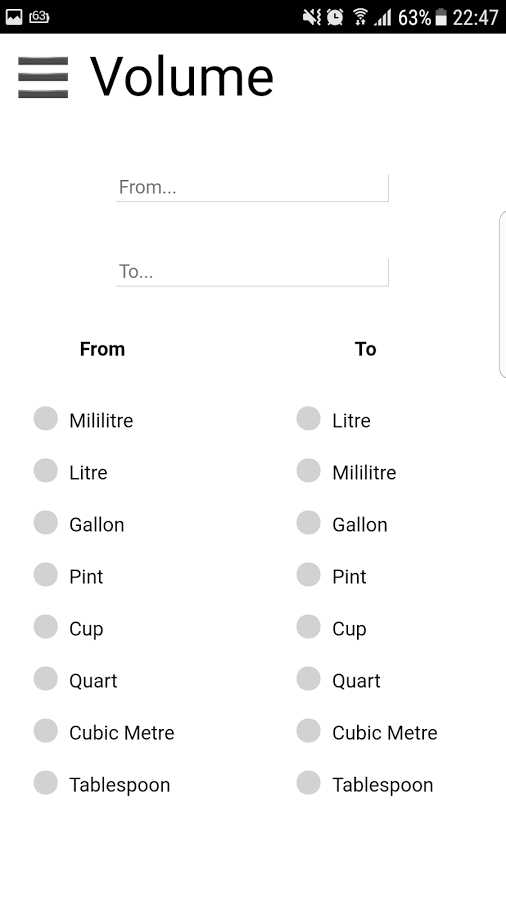The width and height of the screenshot is (506, 900).
Task: Tap the 63 battery notification icon
Action: tap(39, 17)
